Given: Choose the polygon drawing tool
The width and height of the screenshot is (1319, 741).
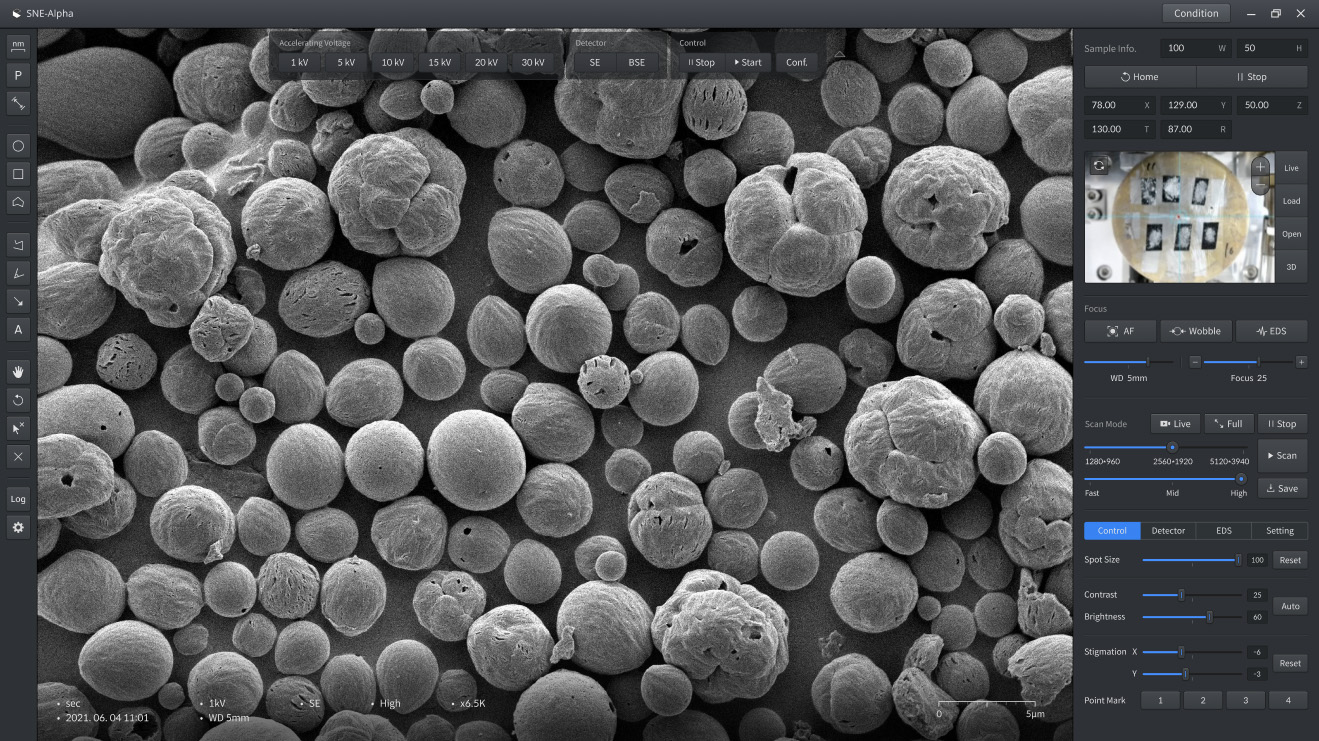Looking at the screenshot, I should coord(18,202).
